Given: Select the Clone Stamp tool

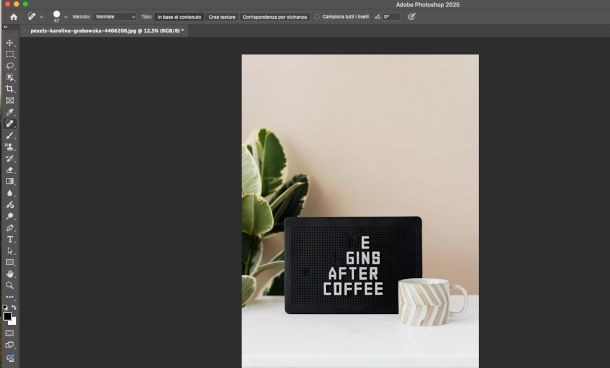Looking at the screenshot, I should click(x=10, y=147).
